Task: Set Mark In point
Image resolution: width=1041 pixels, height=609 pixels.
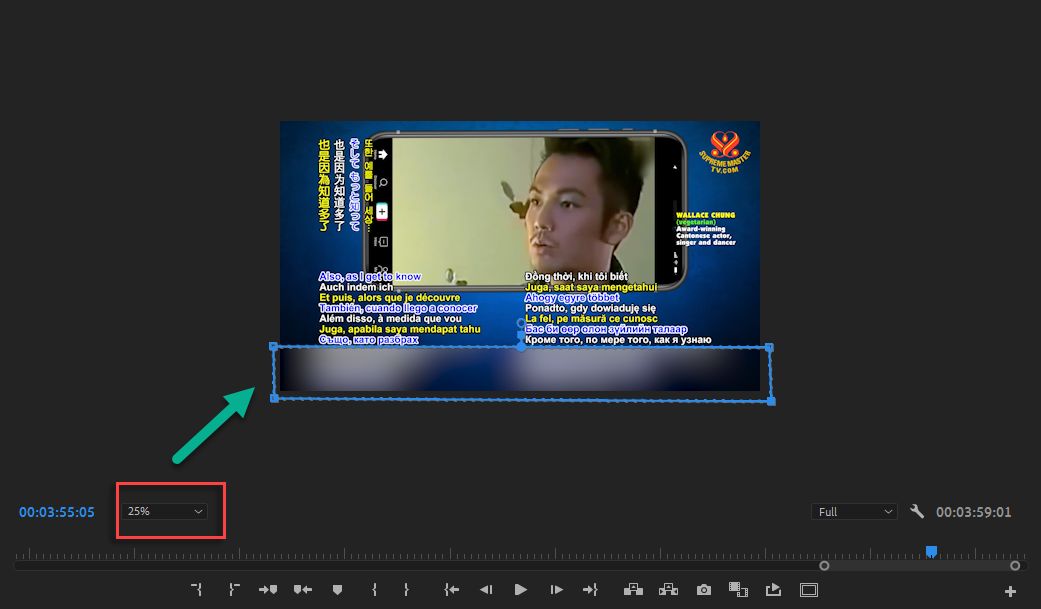Action: (374, 589)
